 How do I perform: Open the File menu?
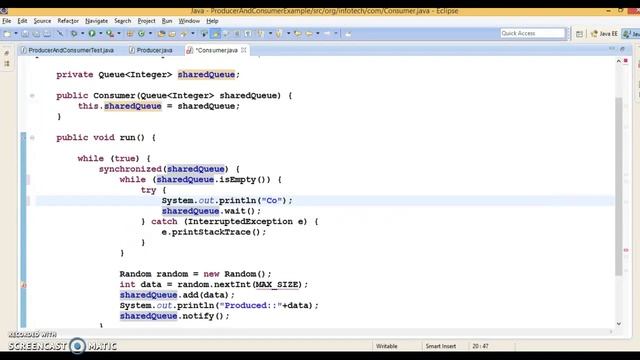pyautogui.click(x=7, y=21)
